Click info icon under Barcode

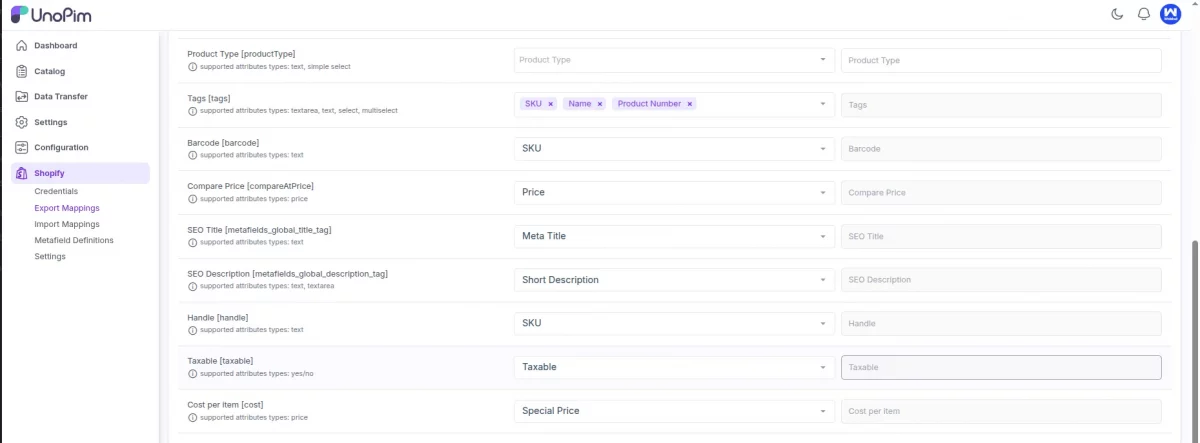(192, 156)
